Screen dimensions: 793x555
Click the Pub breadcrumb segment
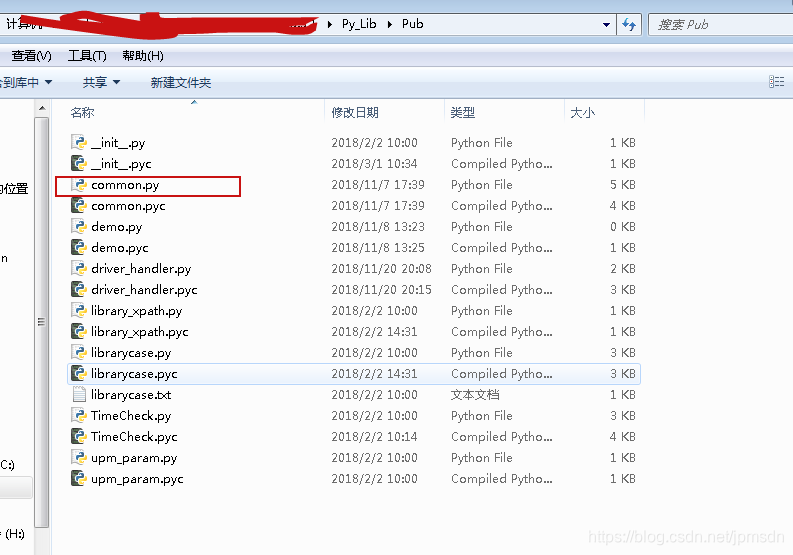click(x=413, y=24)
